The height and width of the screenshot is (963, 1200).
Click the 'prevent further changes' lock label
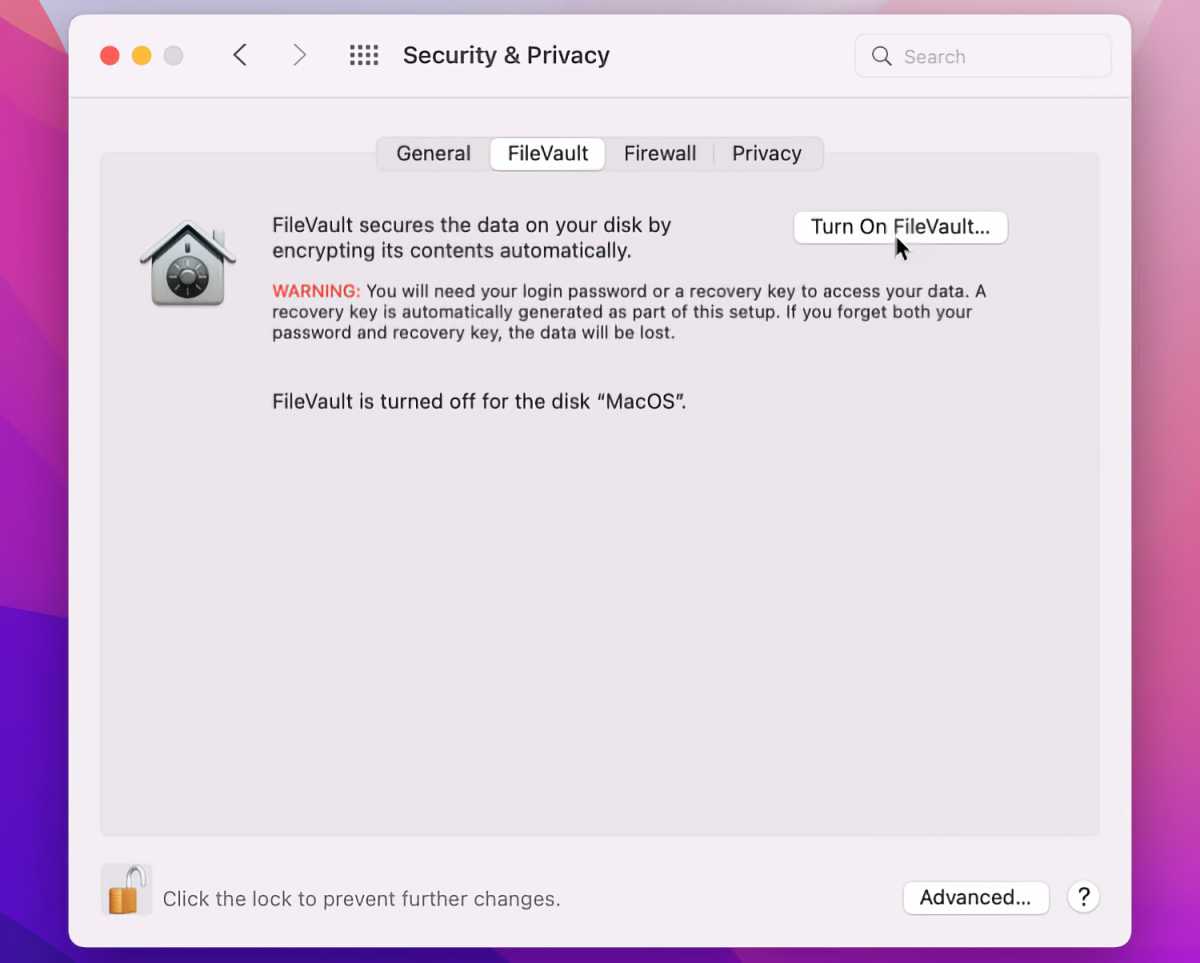[361, 899]
